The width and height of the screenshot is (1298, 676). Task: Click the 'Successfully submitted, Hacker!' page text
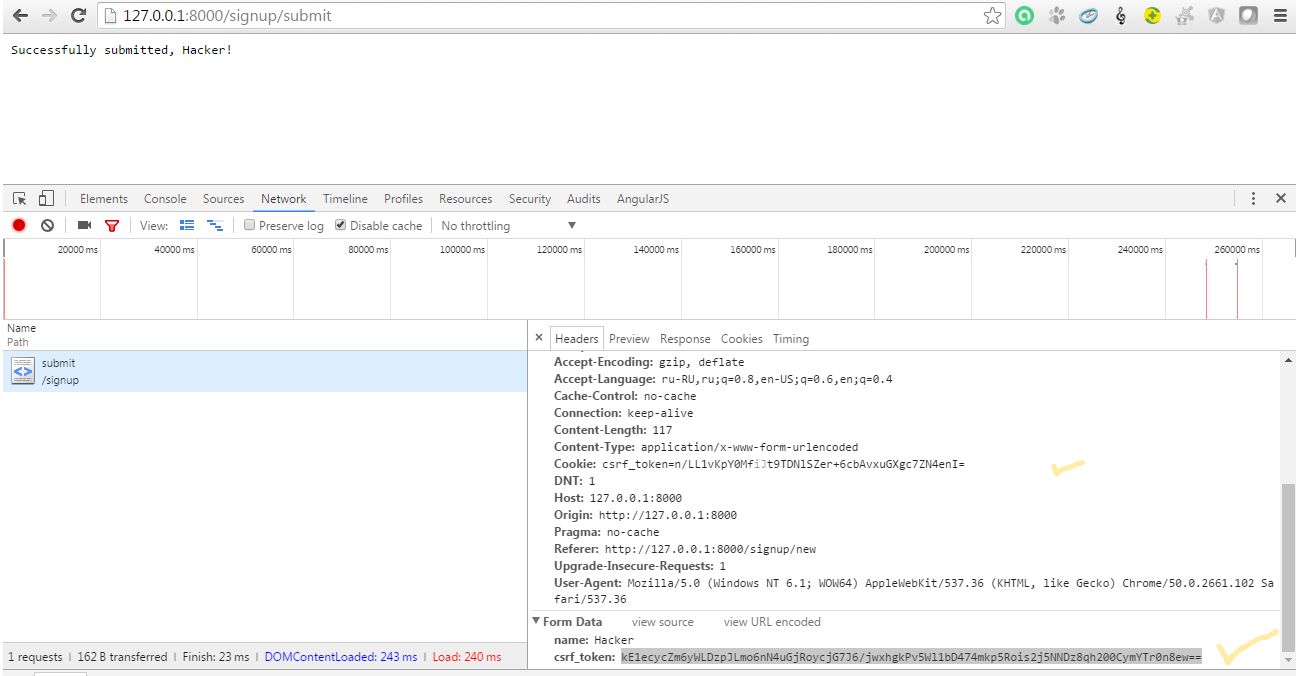[x=121, y=50]
